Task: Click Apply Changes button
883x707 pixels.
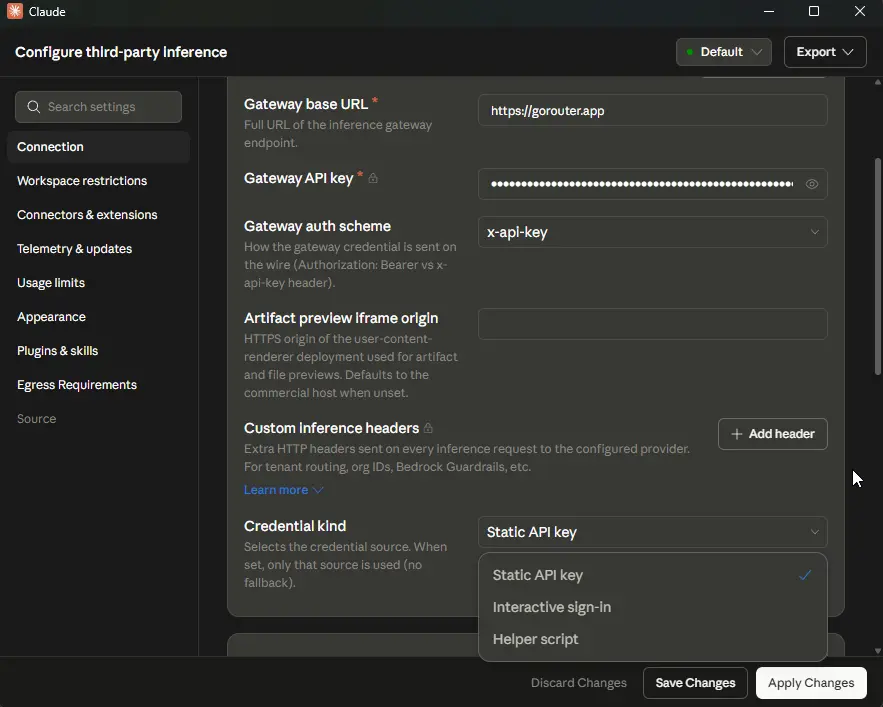Action: pos(811,683)
